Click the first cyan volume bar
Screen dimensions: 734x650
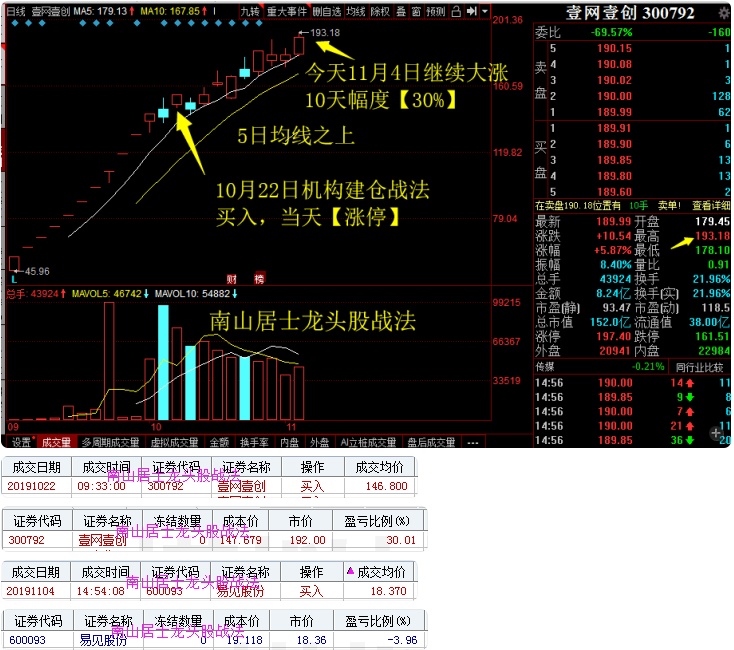(163, 362)
